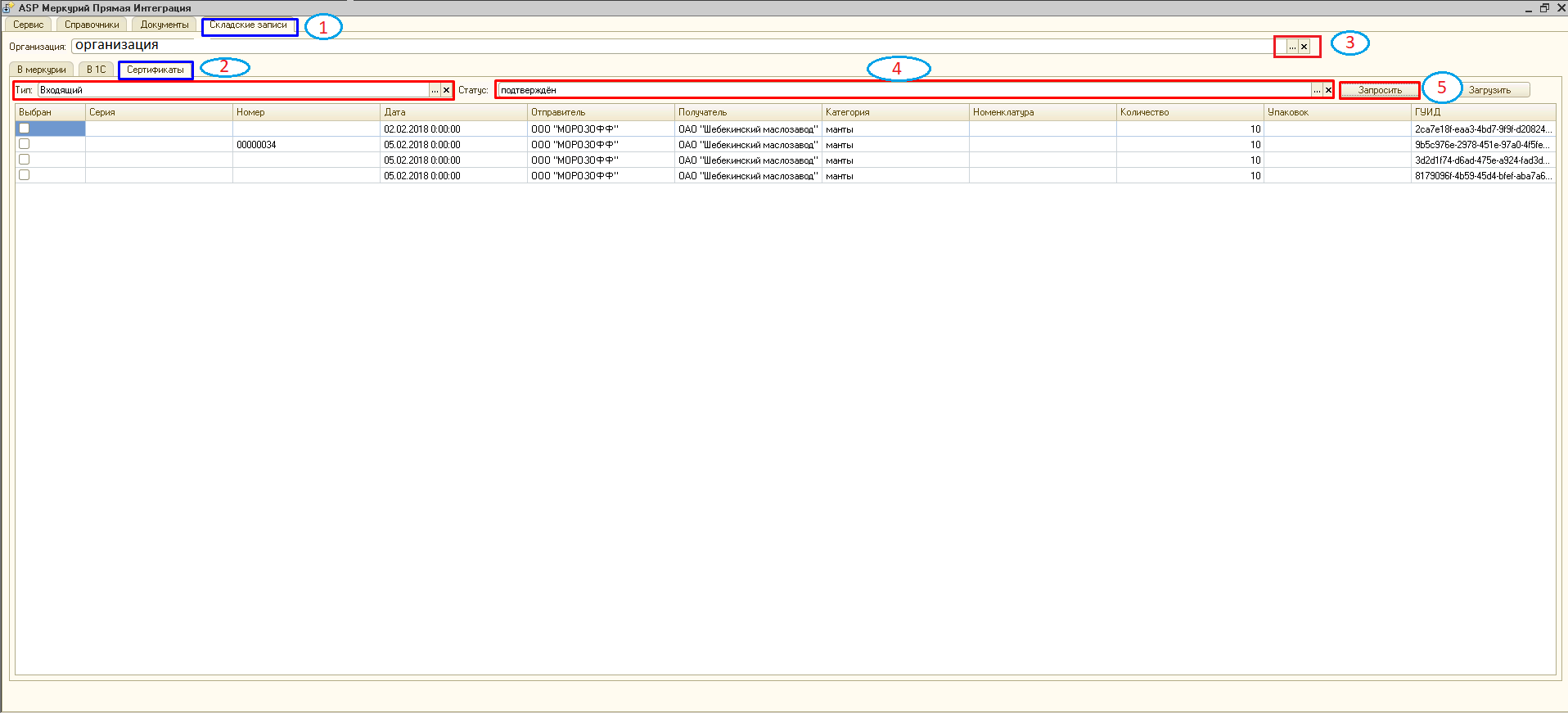This screenshot has width=1568, height=713.
Task: Restore down the application window
Action: click(x=1544, y=7)
